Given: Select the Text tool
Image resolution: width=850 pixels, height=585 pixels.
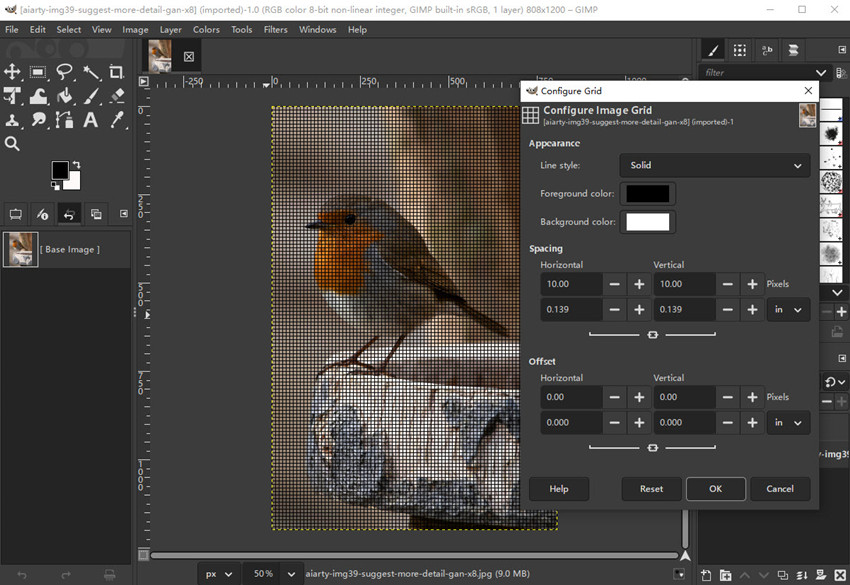Looking at the screenshot, I should (89, 120).
